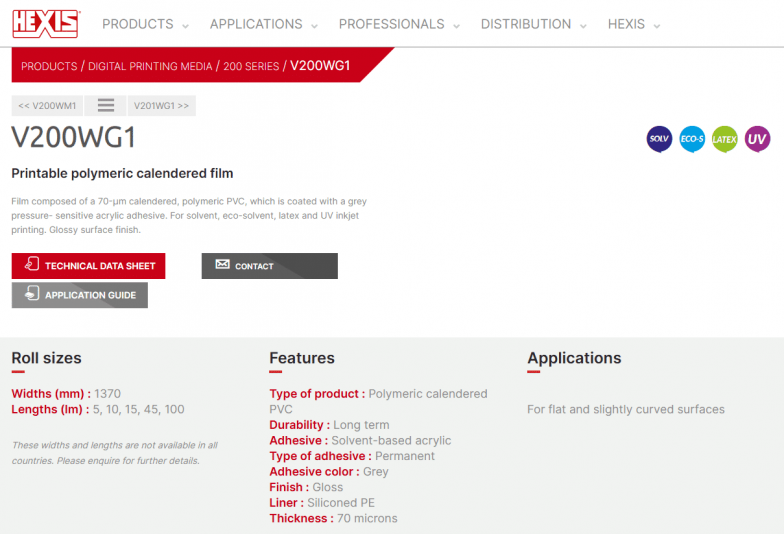
Task: Click the ECO-S eco-solvent badge
Action: pos(692,139)
